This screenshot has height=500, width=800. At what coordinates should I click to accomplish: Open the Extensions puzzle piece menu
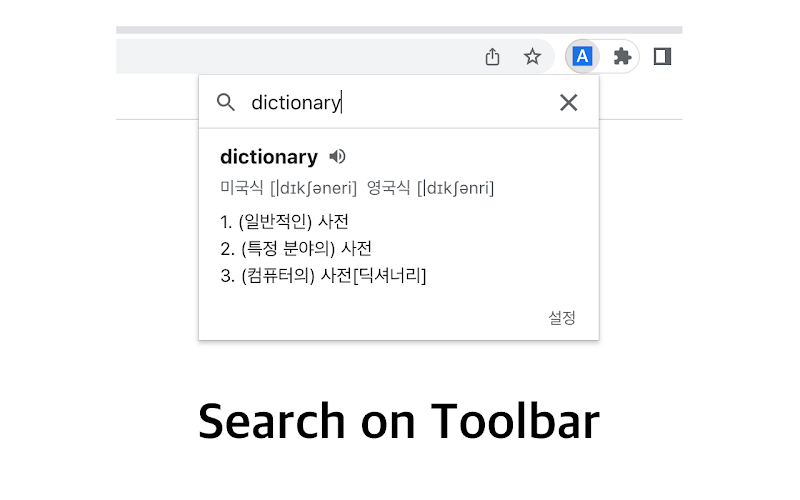click(x=622, y=56)
